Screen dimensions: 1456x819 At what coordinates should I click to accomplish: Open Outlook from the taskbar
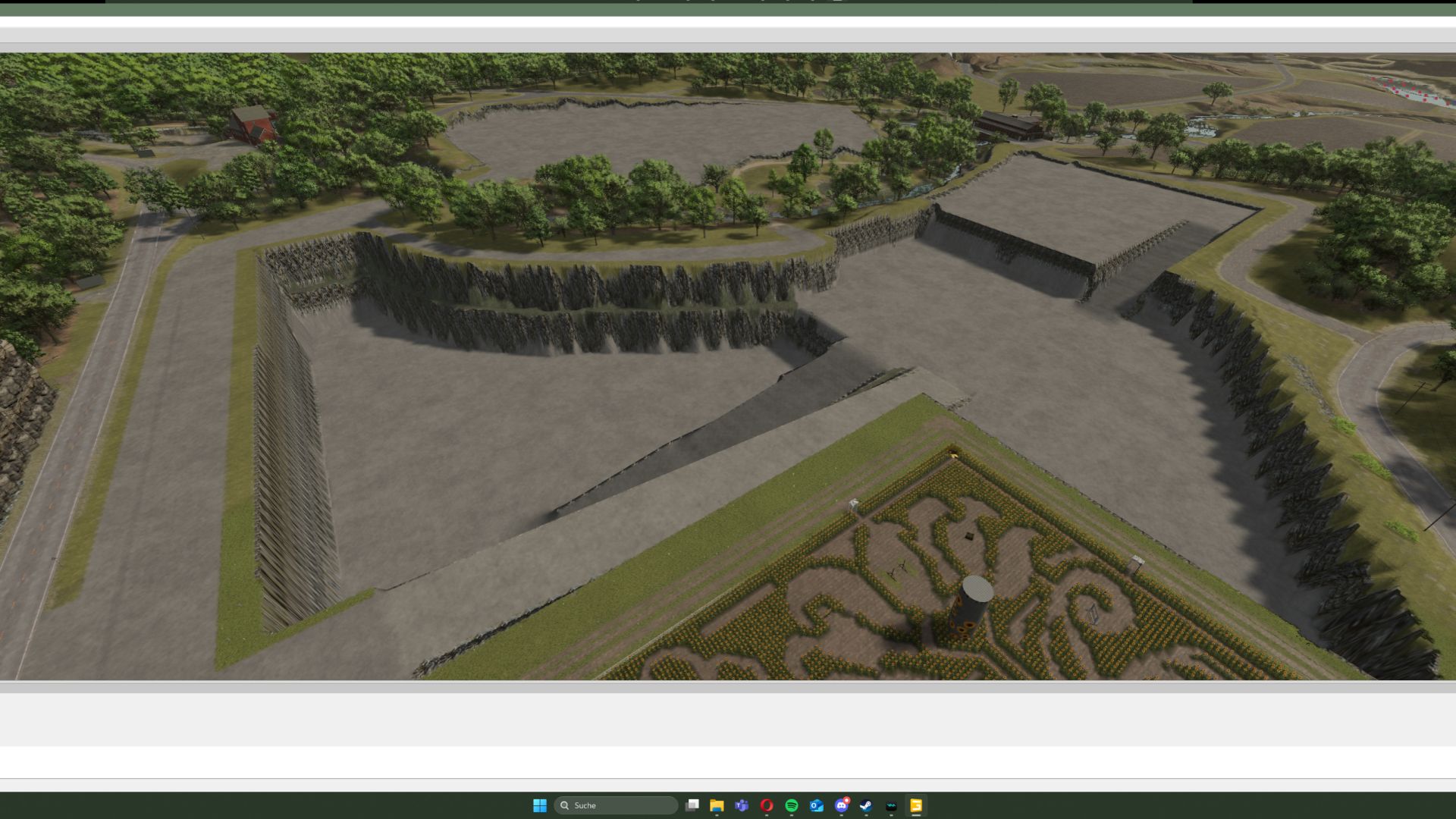click(817, 805)
